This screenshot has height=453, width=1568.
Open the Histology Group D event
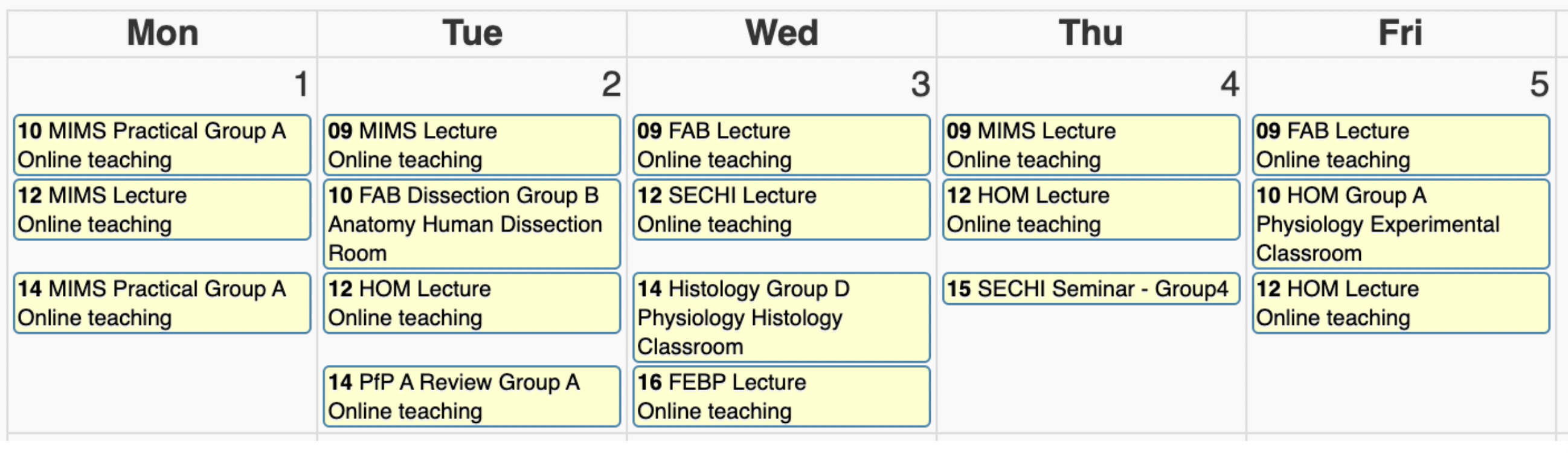pos(781,316)
